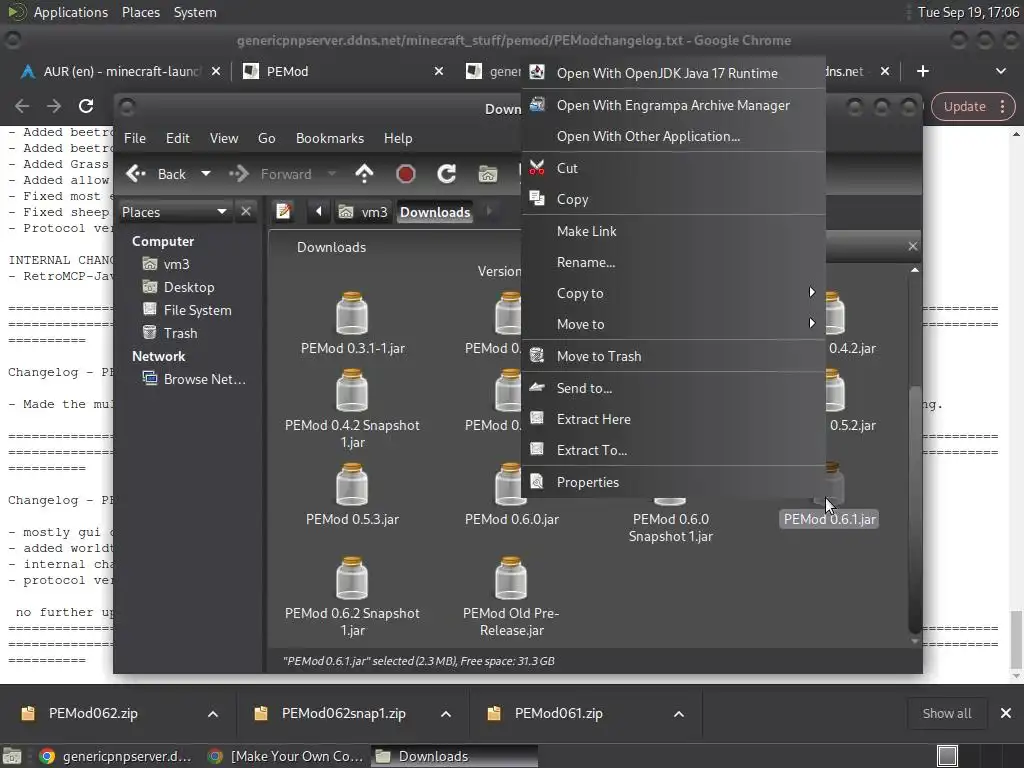This screenshot has width=1024, height=768.
Task: Open the Help menu
Action: (x=398, y=138)
